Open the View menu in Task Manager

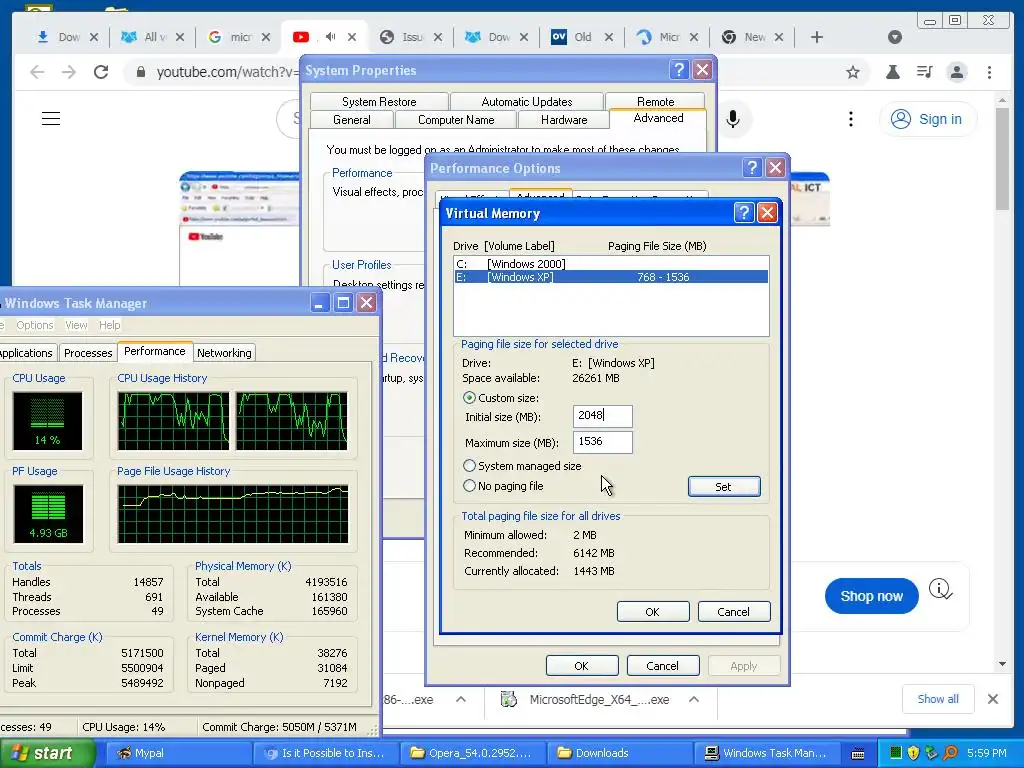coord(76,325)
